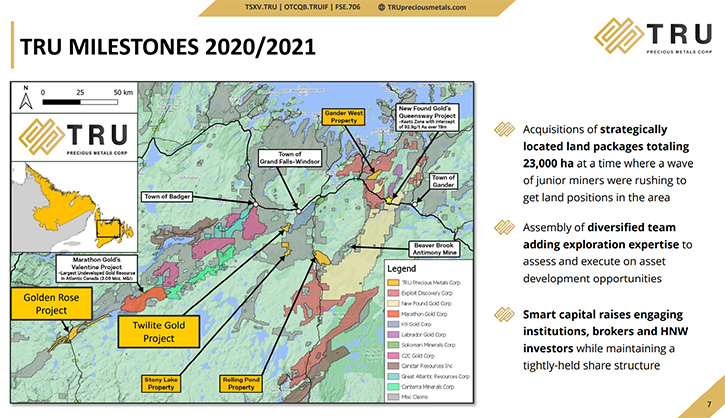Click the Newfoundland inset locator map
Viewport: 725px width, 418px height.
pyautogui.click(x=74, y=207)
